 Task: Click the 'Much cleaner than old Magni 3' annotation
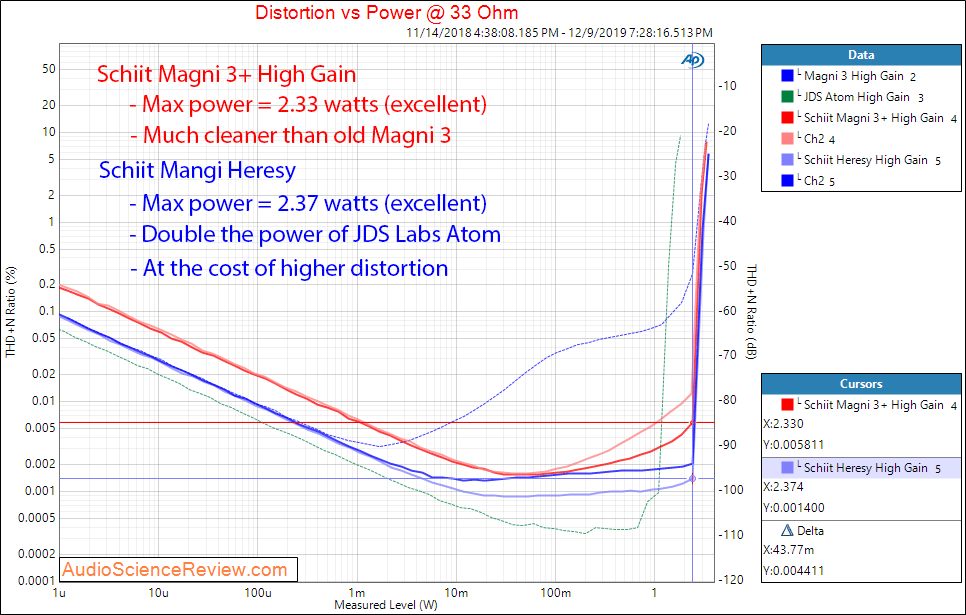(290, 135)
